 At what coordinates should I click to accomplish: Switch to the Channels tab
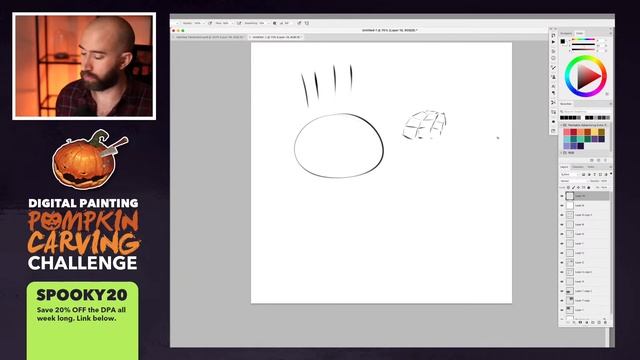tap(578, 167)
